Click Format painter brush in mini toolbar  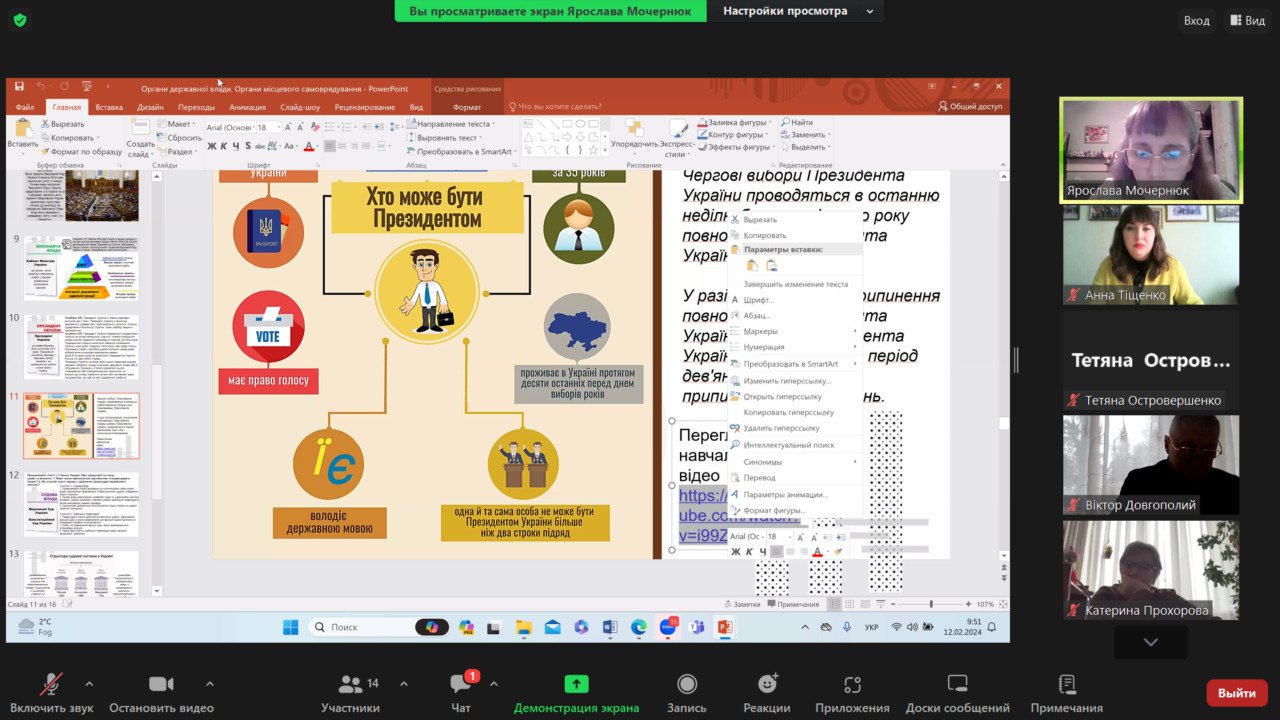coord(838,552)
